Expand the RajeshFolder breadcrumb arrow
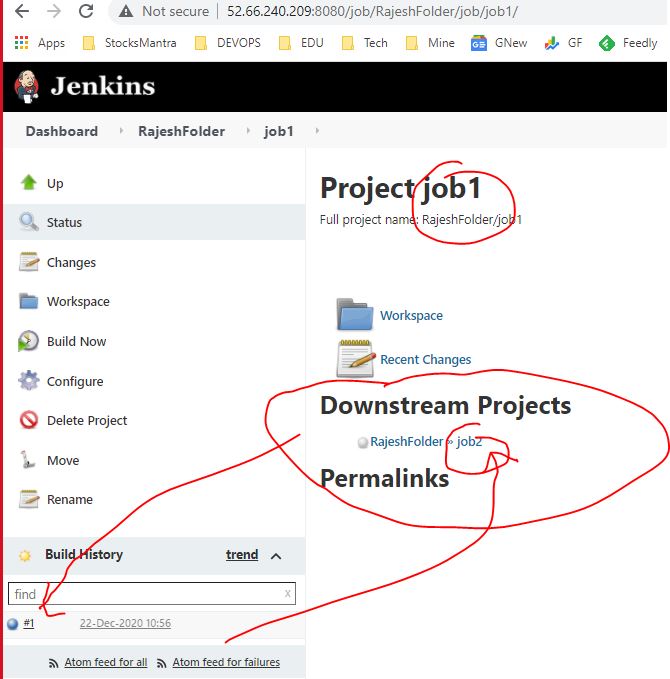This screenshot has width=670, height=679. (246, 131)
